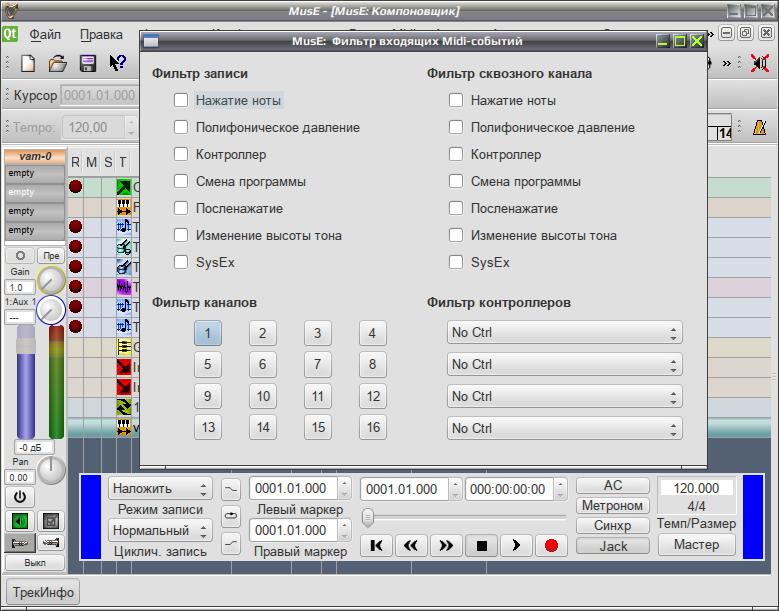
Task: Open the bottom 'No Ctrl' controller filter dropdown
Action: 564,428
